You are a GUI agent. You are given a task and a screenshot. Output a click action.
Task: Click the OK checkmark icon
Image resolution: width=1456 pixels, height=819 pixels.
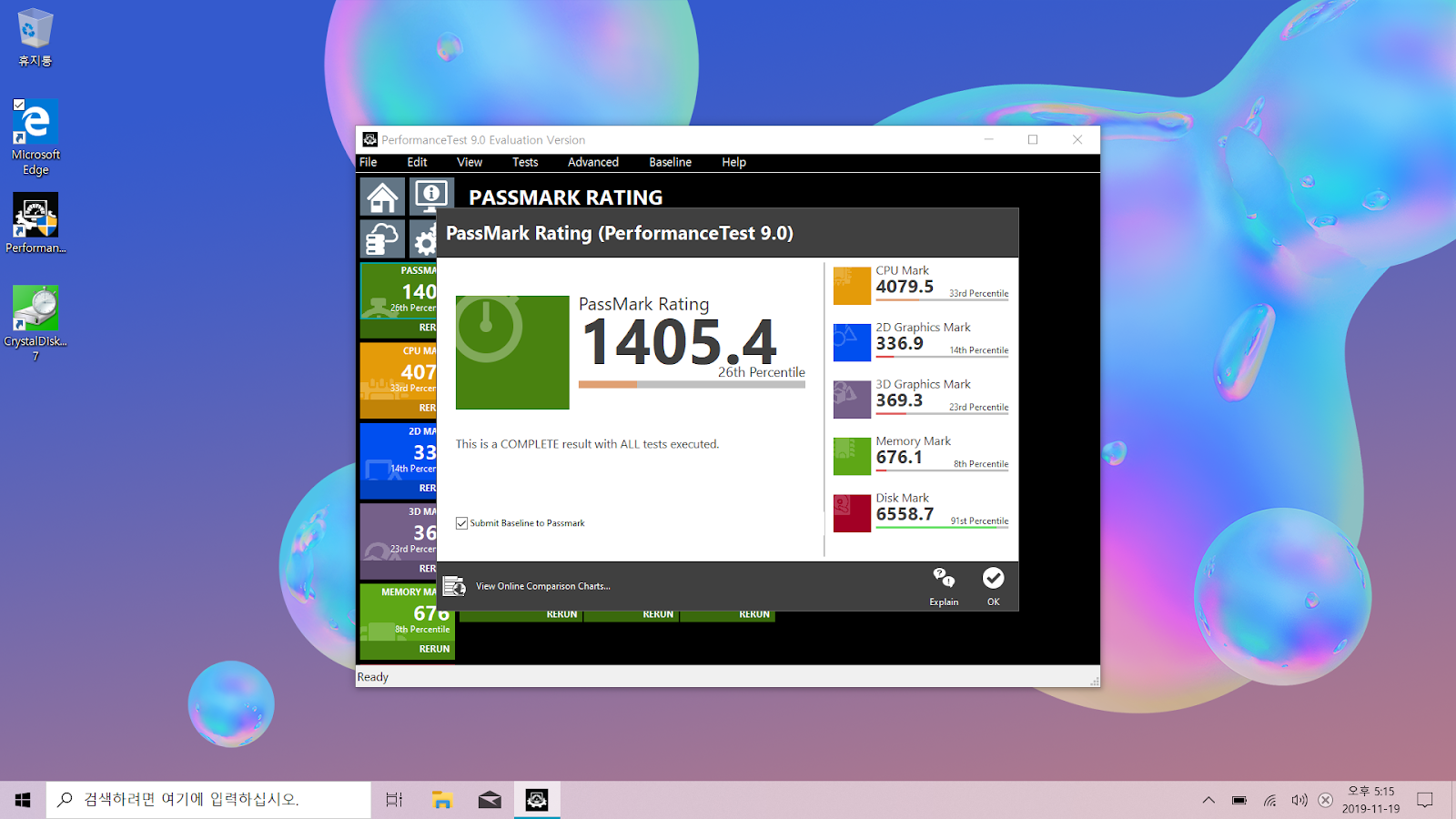click(x=993, y=578)
